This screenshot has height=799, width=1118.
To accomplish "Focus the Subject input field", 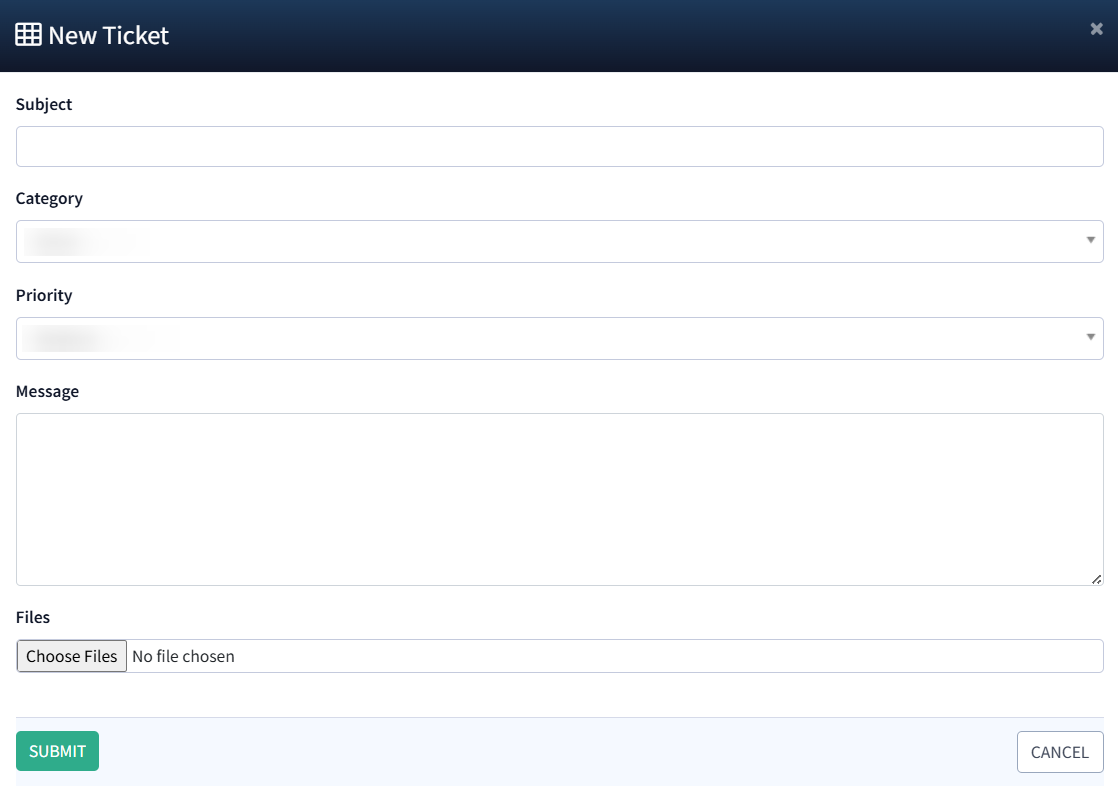I will click(559, 146).
